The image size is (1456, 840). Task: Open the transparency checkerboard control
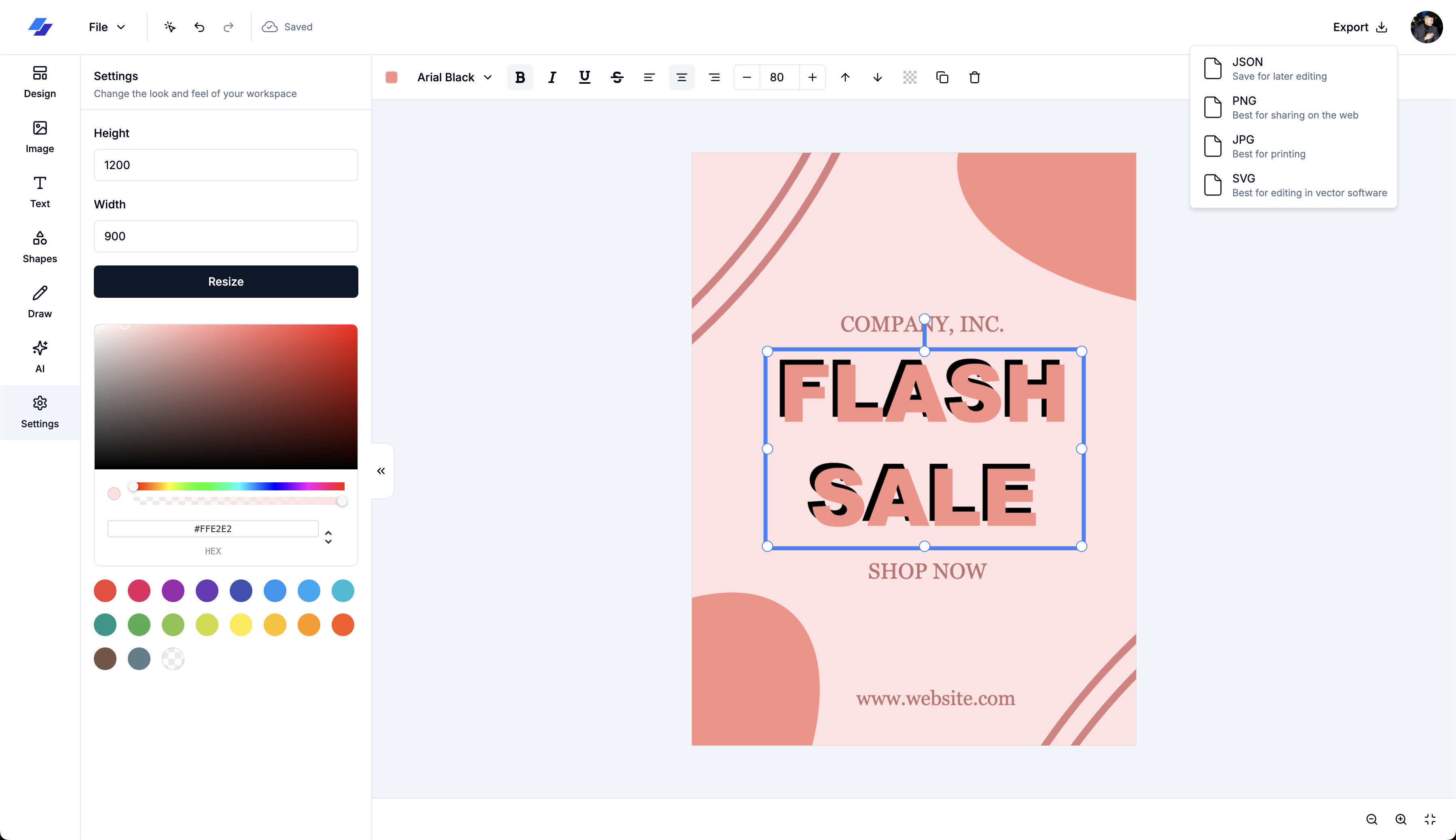click(909, 77)
